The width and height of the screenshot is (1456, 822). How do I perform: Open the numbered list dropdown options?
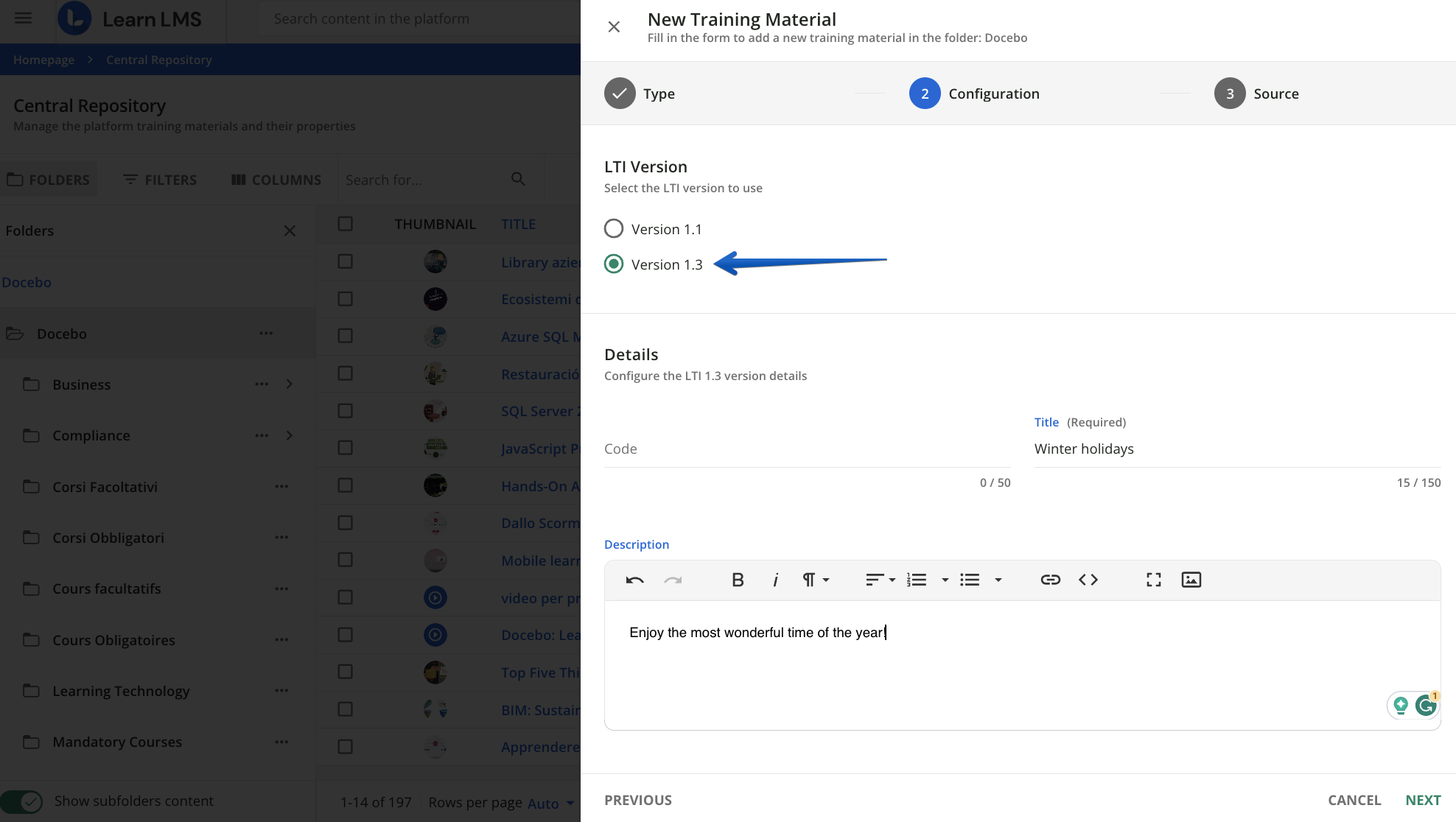point(945,580)
